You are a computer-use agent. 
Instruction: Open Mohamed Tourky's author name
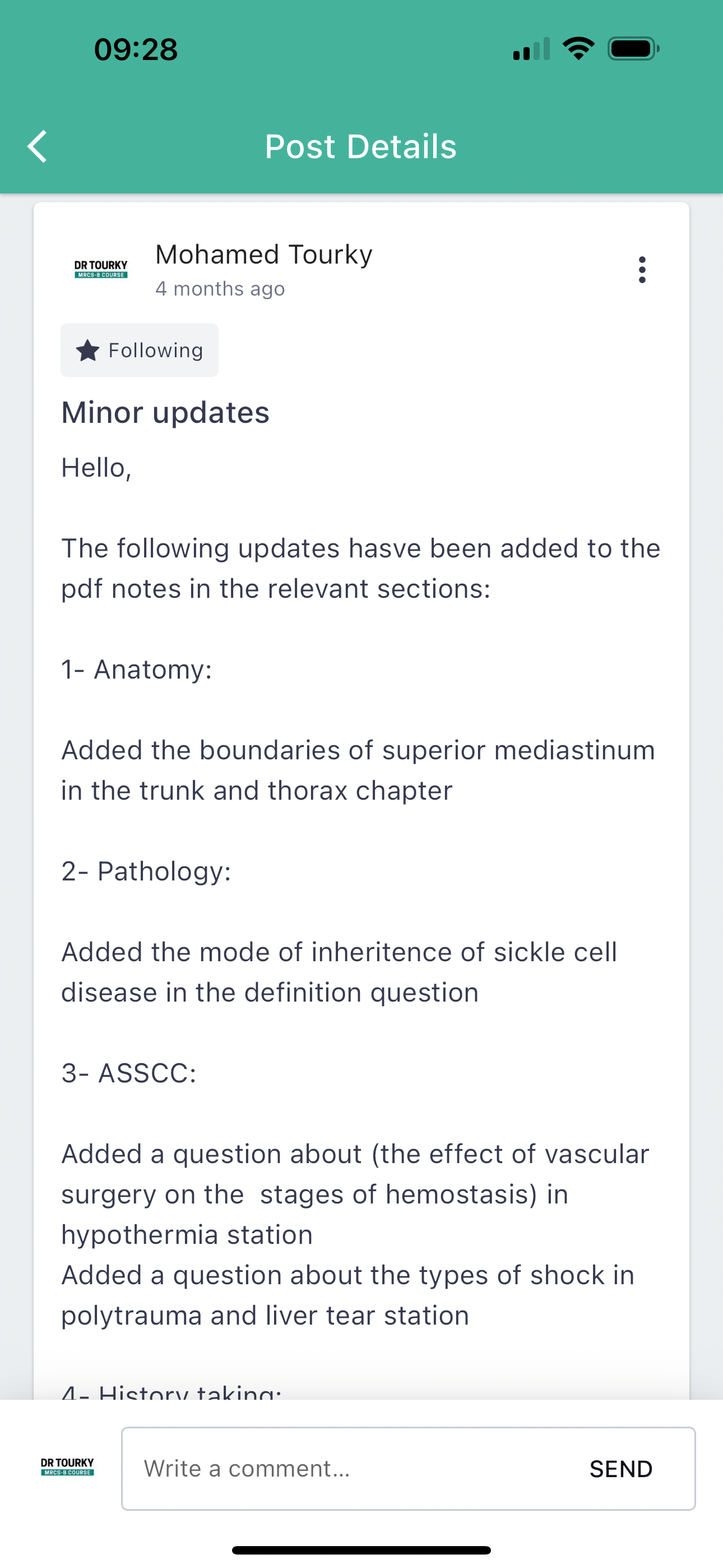[x=263, y=255]
